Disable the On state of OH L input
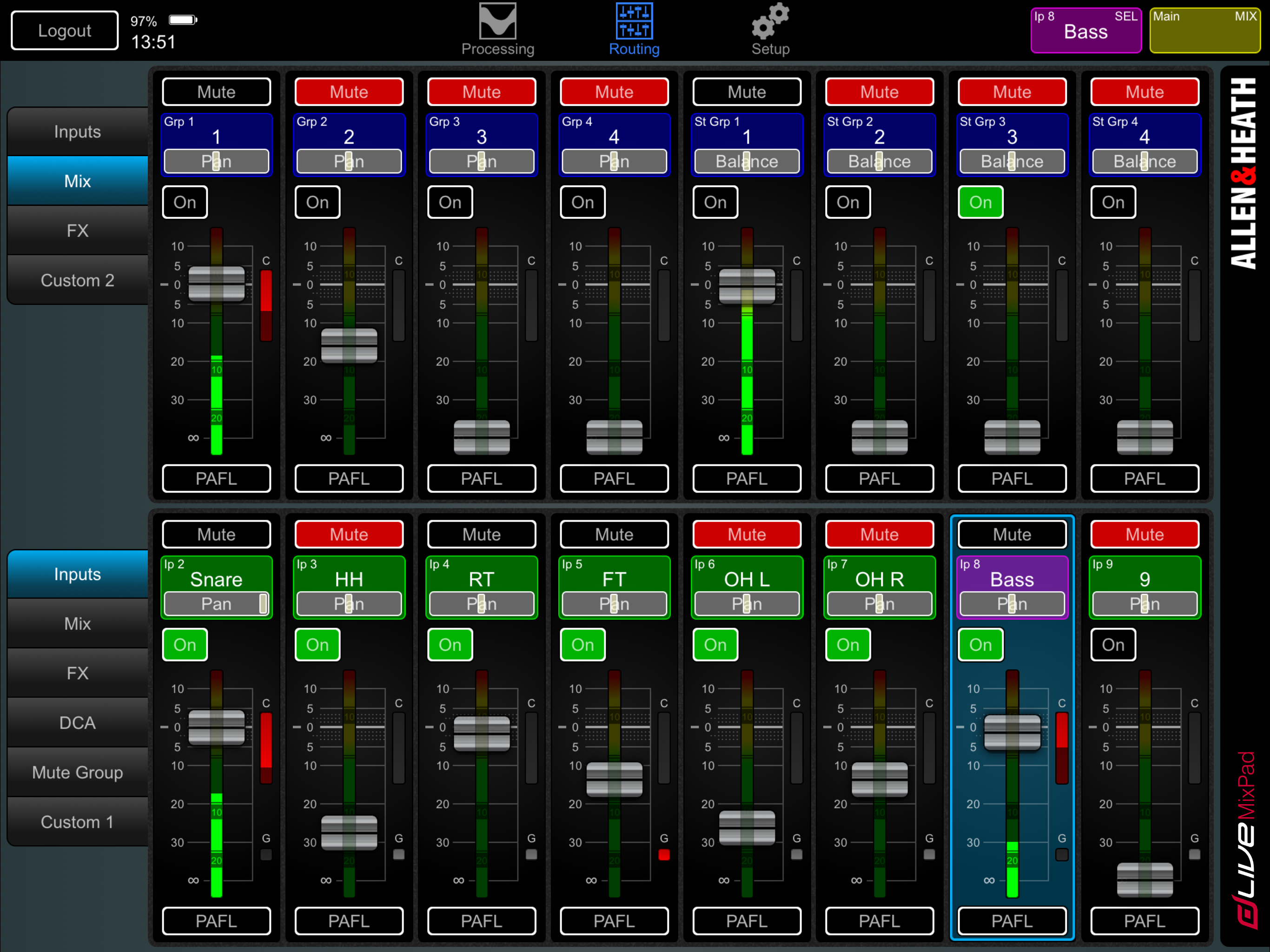 [x=715, y=644]
